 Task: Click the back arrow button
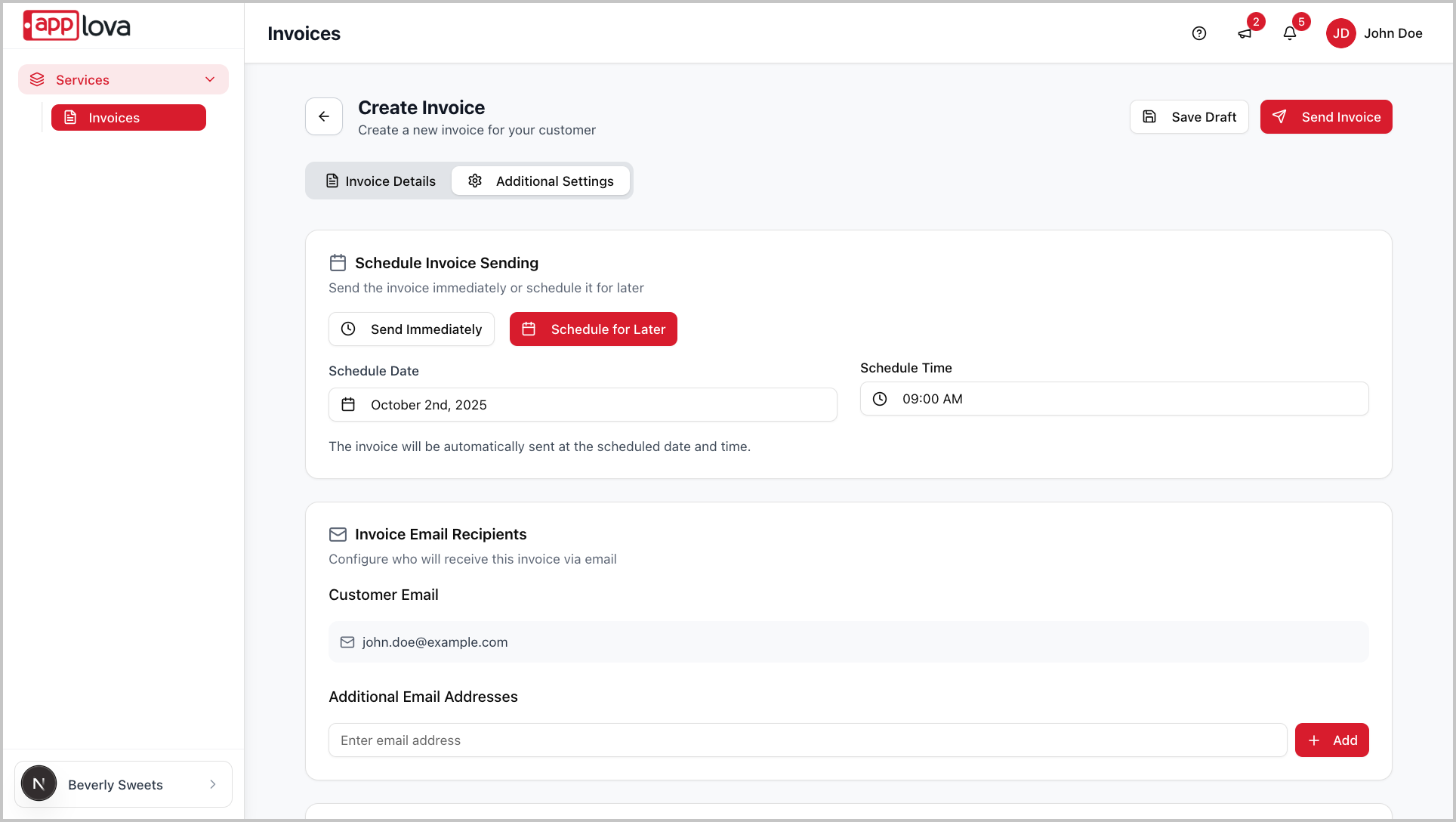click(x=324, y=116)
